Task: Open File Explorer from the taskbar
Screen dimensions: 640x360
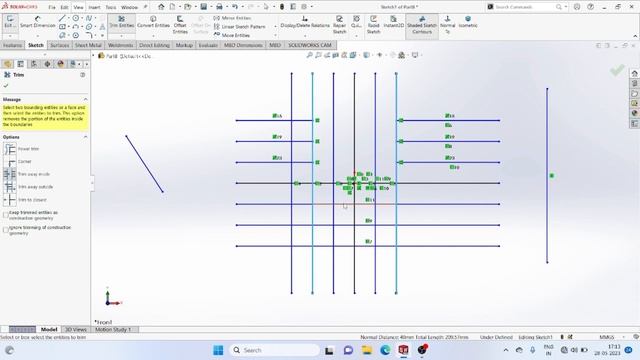Action: 367,350
